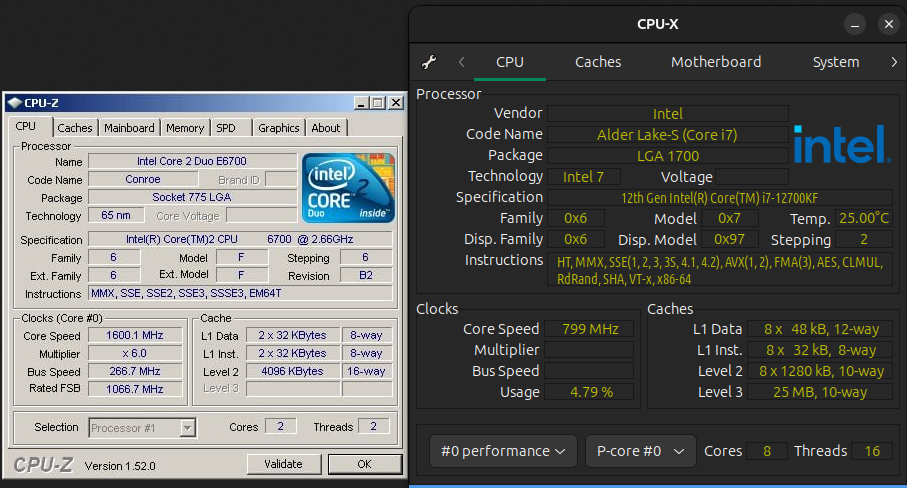
Task: Click the Temp. value '25.00°C'
Action: click(x=864, y=219)
